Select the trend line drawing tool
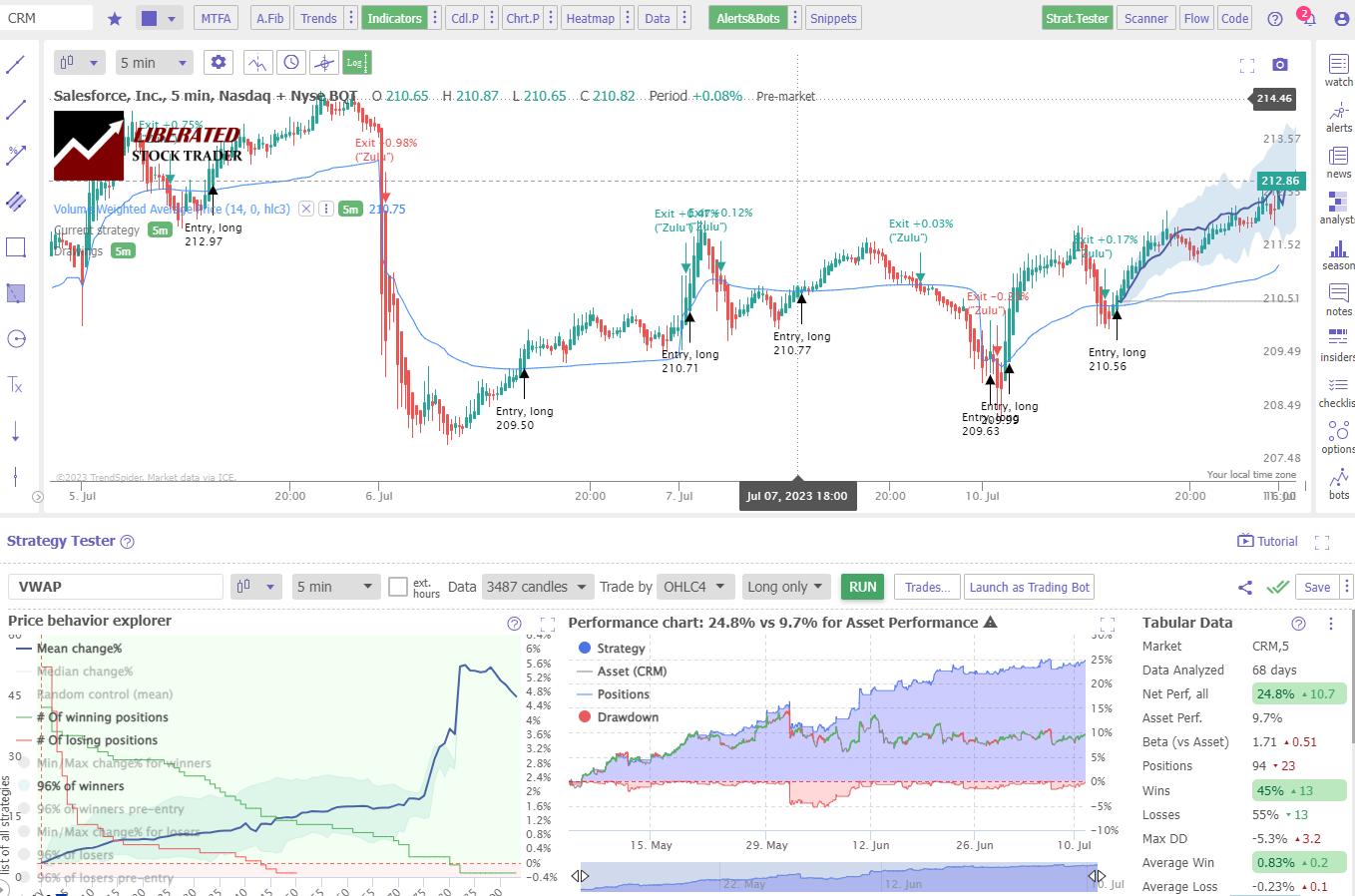The height and width of the screenshot is (896, 1355). 16,65
